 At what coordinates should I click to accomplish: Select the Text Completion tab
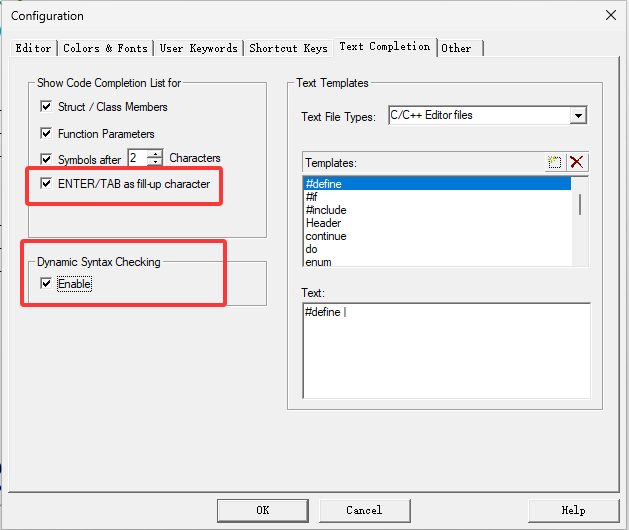(x=385, y=47)
